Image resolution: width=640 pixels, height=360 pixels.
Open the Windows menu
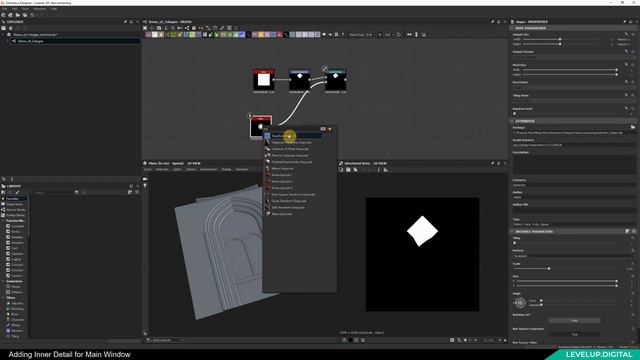click(x=40, y=9)
